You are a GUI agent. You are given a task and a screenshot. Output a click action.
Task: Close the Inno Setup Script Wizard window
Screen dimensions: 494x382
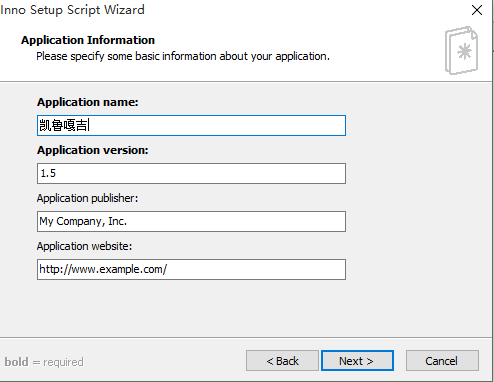(477, 10)
